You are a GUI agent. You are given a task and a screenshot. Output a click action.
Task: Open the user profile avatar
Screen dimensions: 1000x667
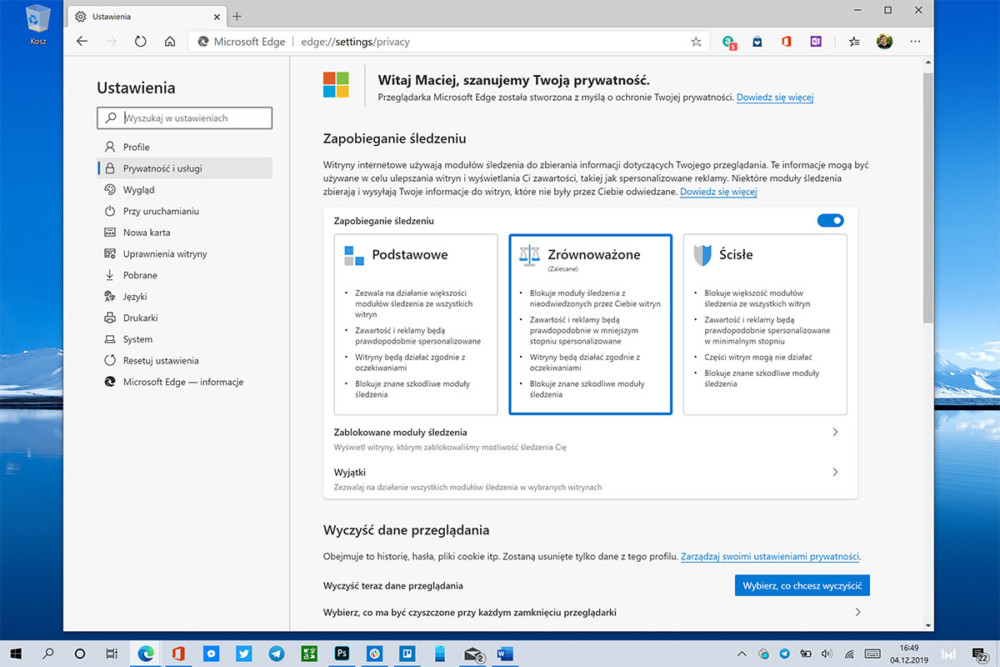click(884, 41)
